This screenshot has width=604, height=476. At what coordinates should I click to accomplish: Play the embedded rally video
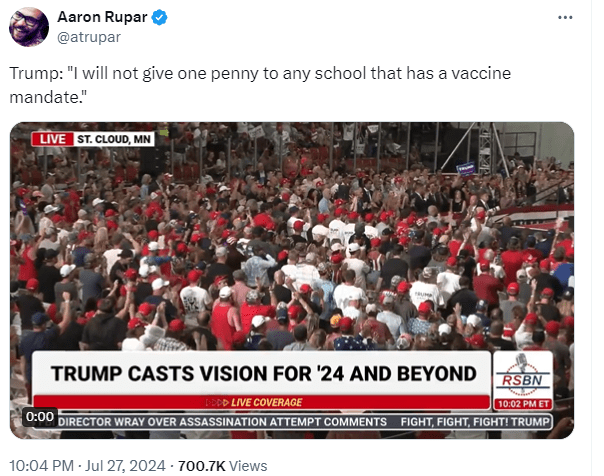coord(292,280)
